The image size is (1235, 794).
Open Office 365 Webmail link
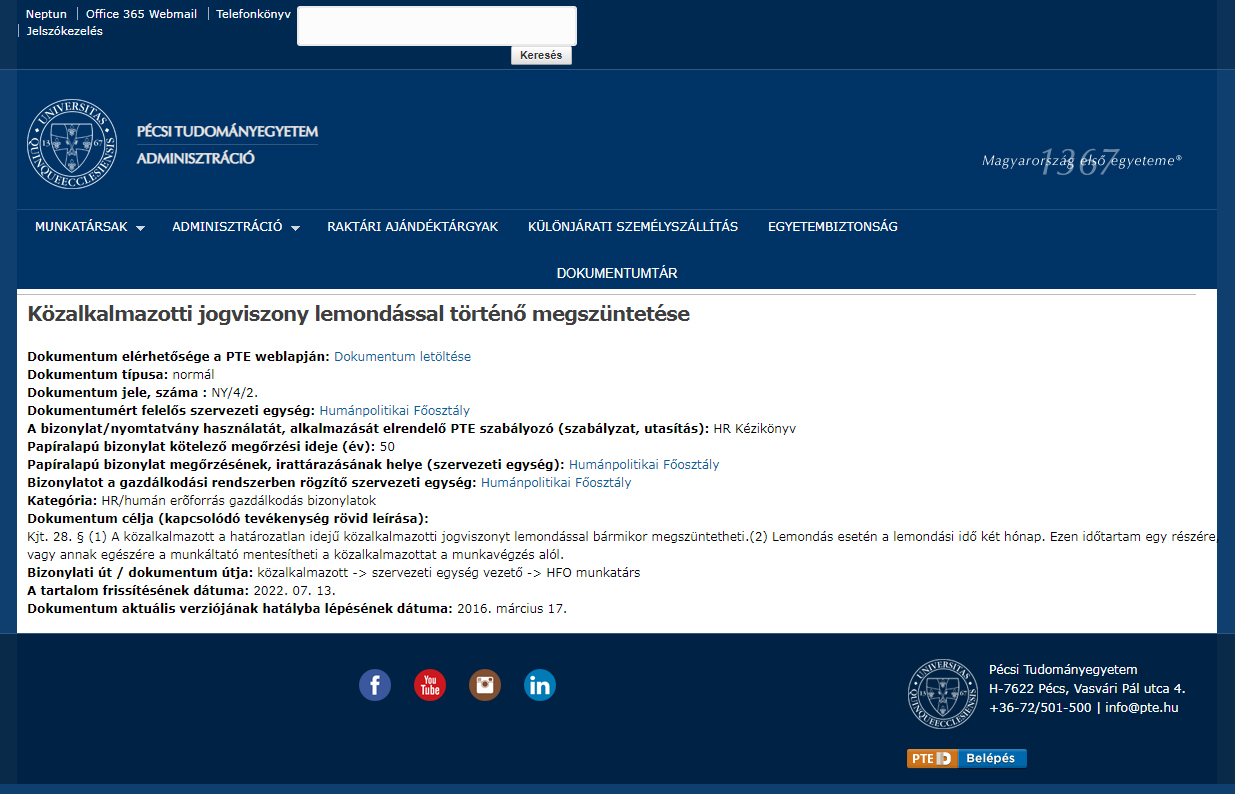[141, 14]
